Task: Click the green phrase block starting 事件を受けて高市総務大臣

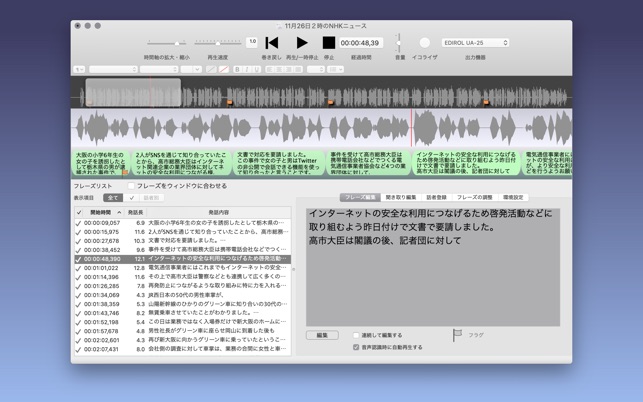Action: coord(369,163)
